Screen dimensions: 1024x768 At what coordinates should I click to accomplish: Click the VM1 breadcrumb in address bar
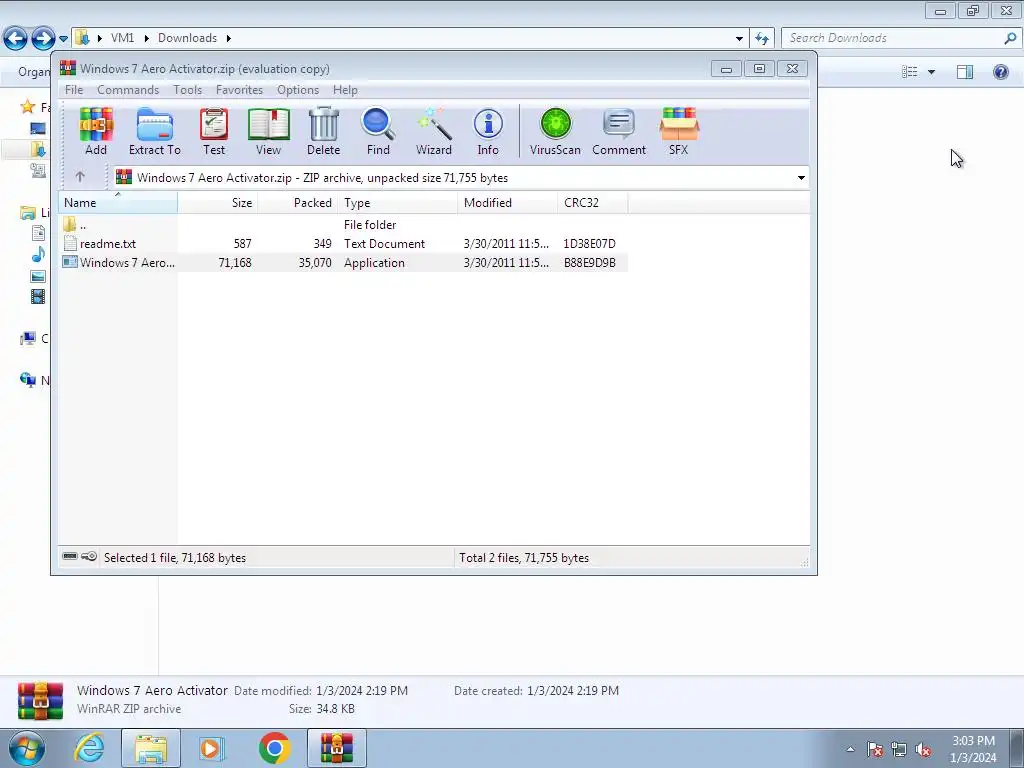pos(122,38)
